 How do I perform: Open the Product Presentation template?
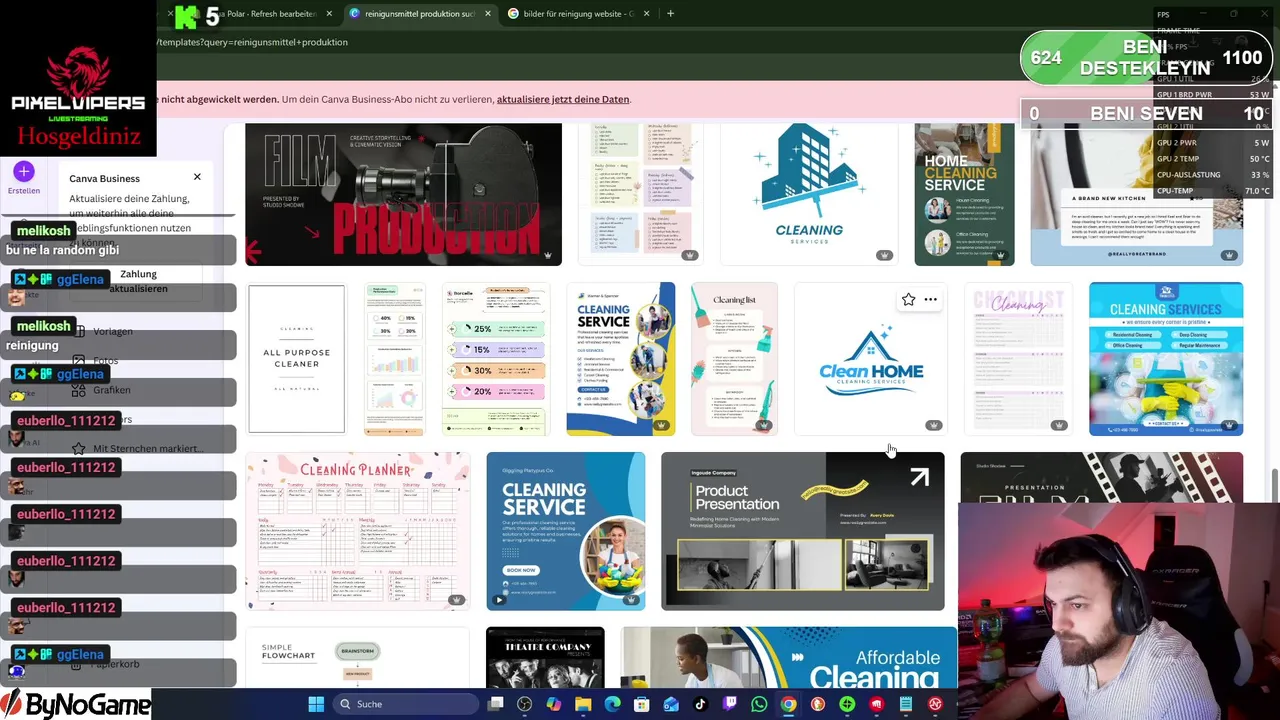coord(802,531)
